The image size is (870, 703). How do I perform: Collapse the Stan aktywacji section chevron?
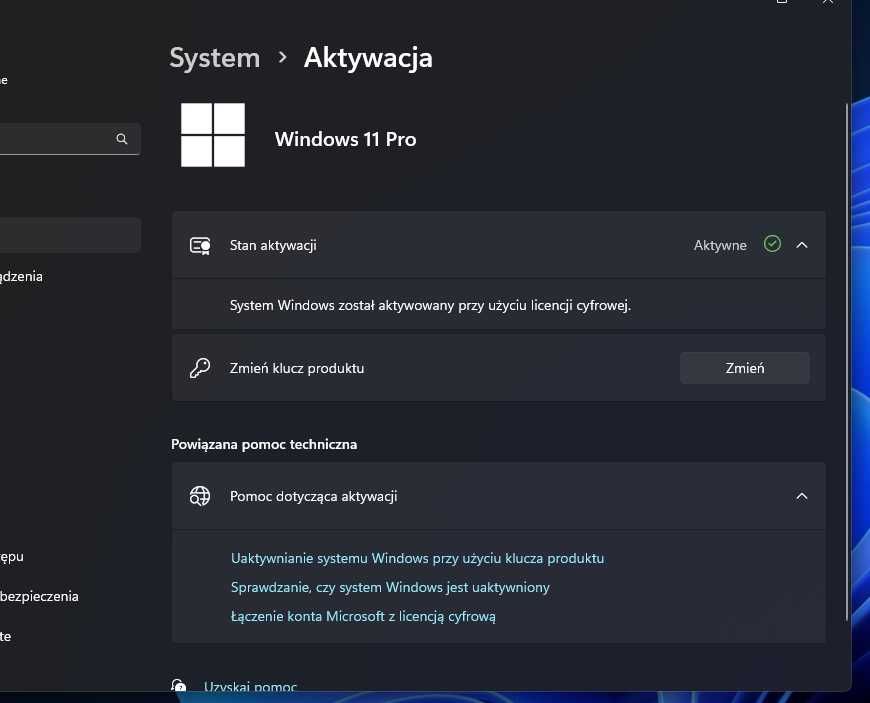[802, 245]
